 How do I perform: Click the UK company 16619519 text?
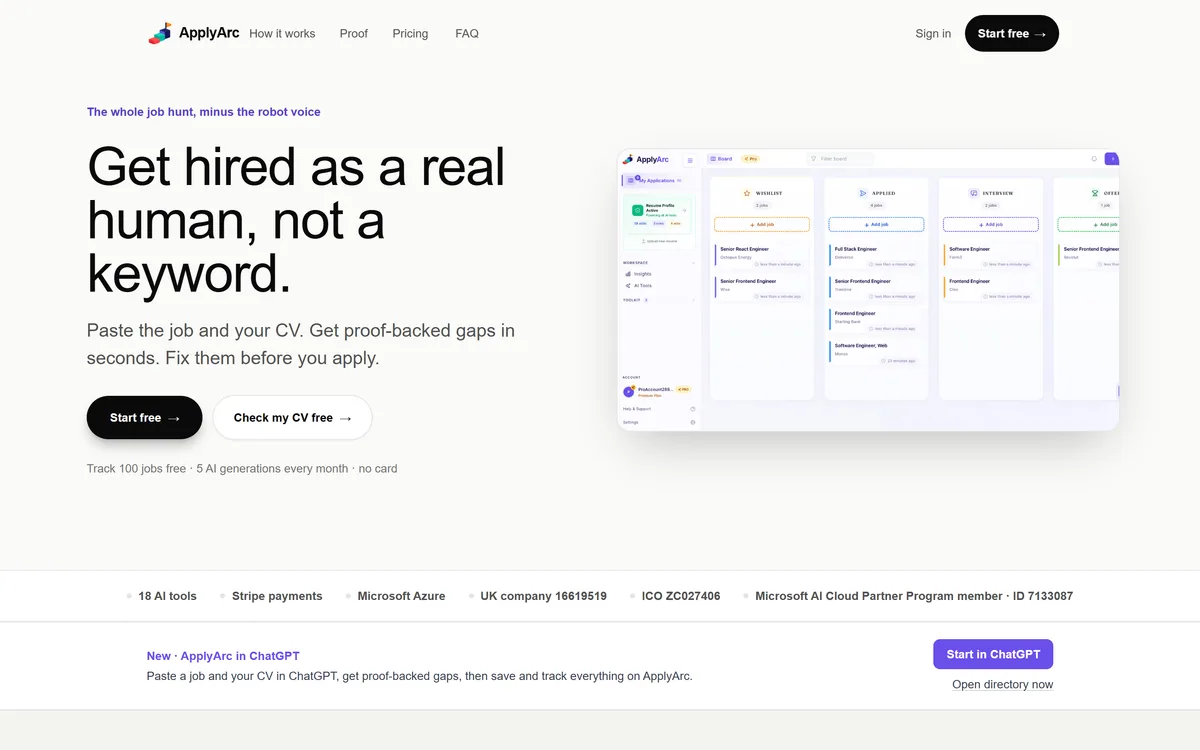tap(543, 596)
